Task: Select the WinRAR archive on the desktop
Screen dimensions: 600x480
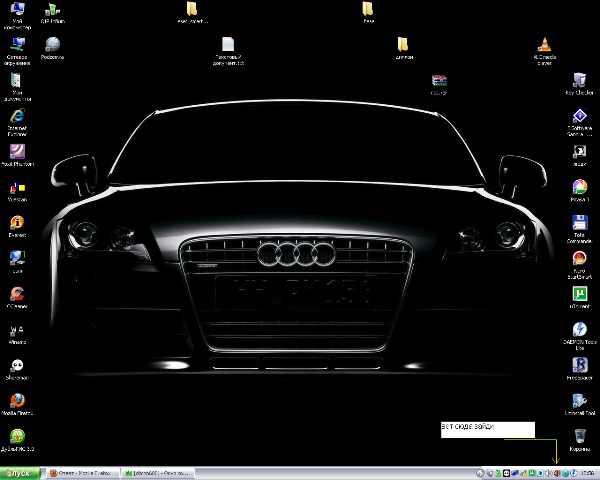Action: [x=439, y=84]
